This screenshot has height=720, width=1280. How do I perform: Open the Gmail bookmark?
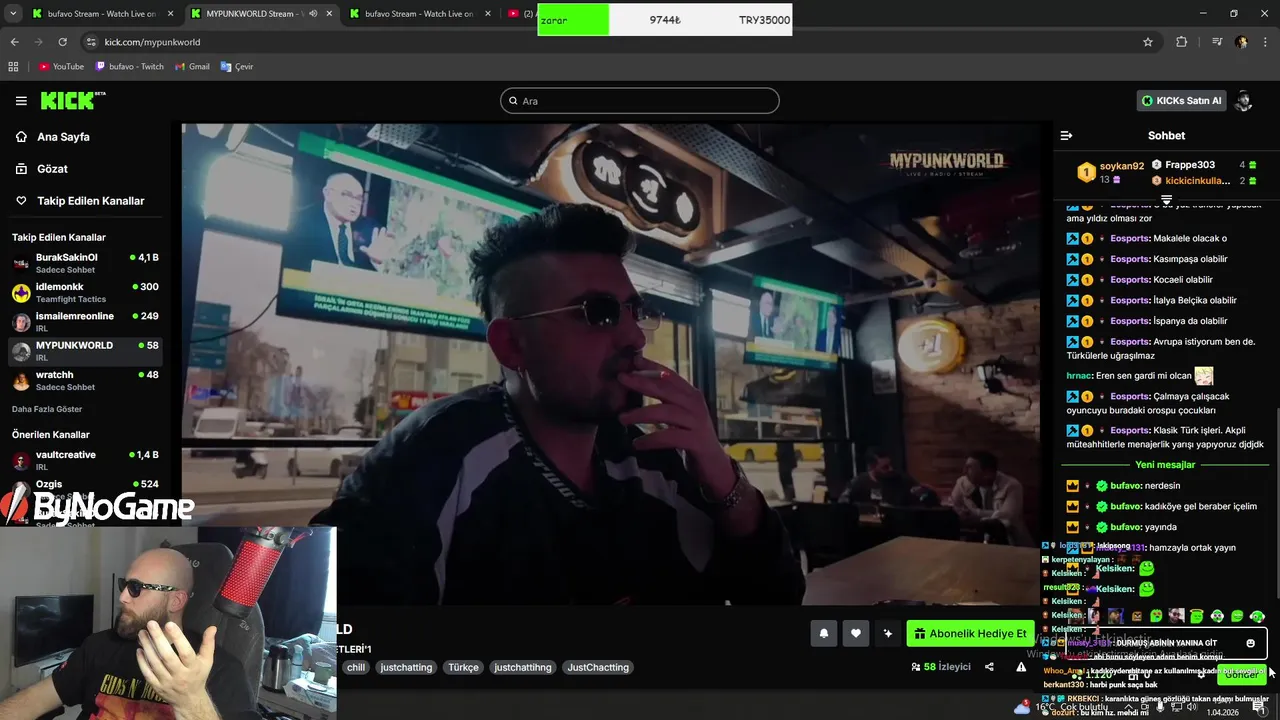pyautogui.click(x=192, y=67)
